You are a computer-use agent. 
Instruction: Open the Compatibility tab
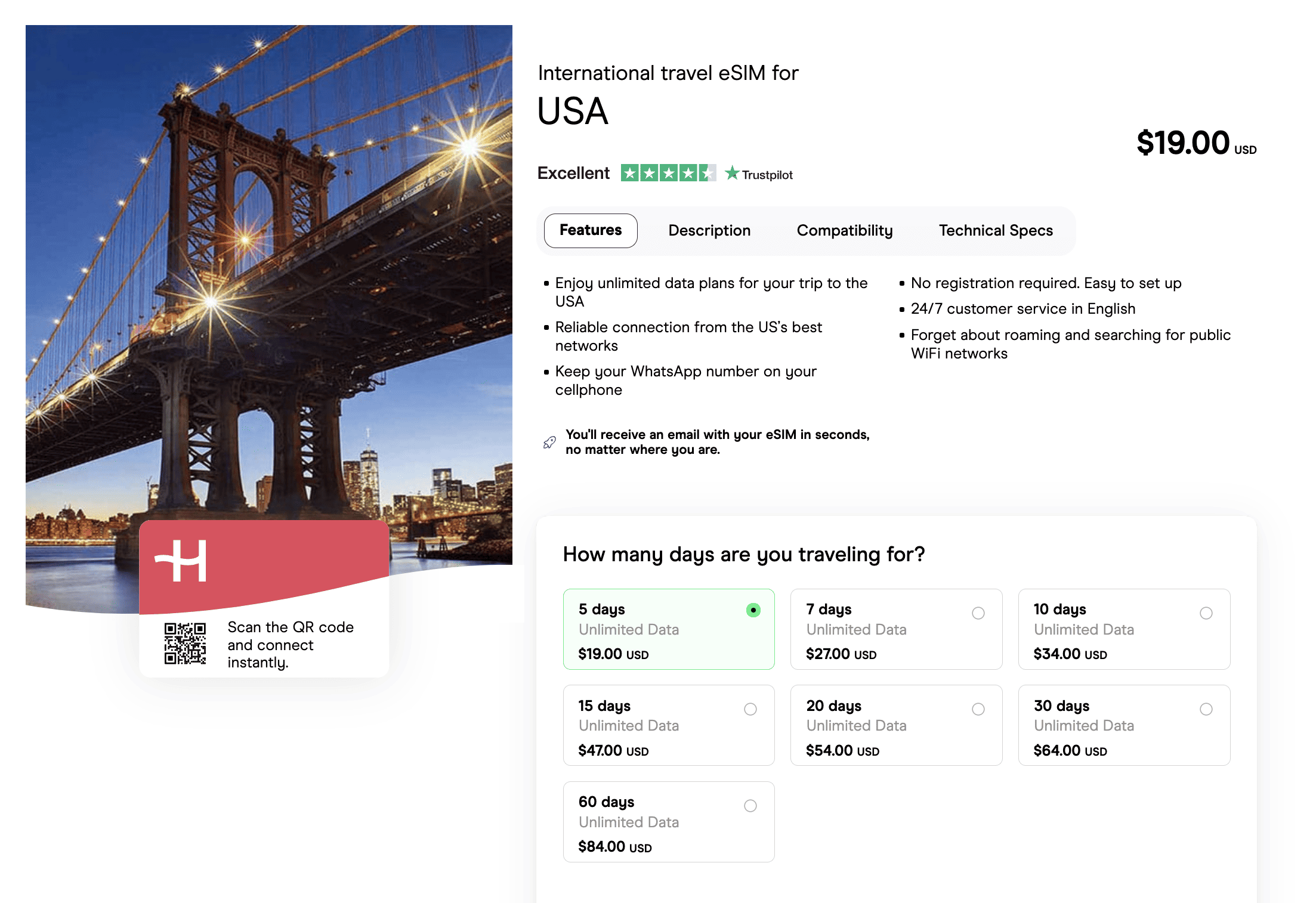(845, 231)
